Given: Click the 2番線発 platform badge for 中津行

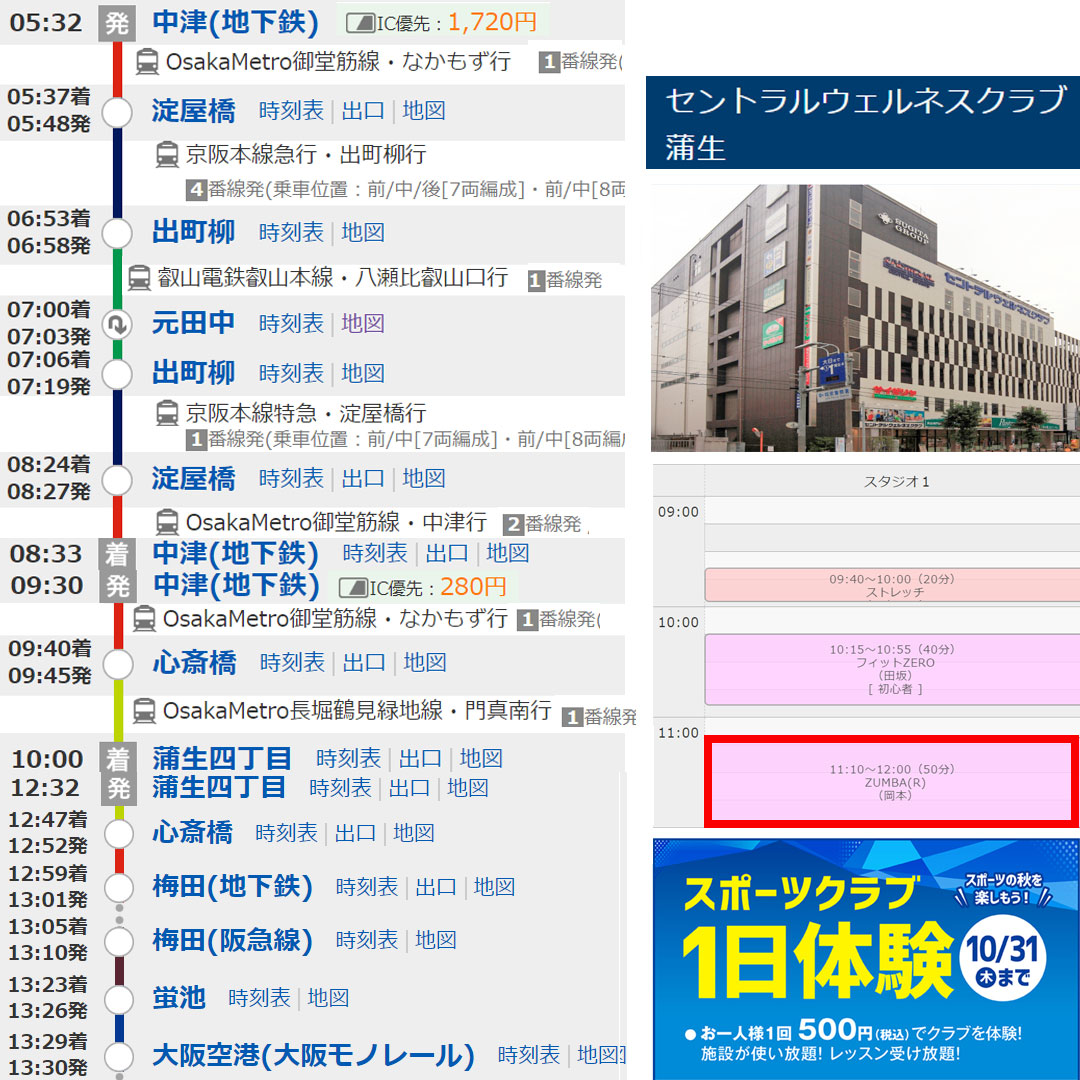Looking at the screenshot, I should [512, 524].
